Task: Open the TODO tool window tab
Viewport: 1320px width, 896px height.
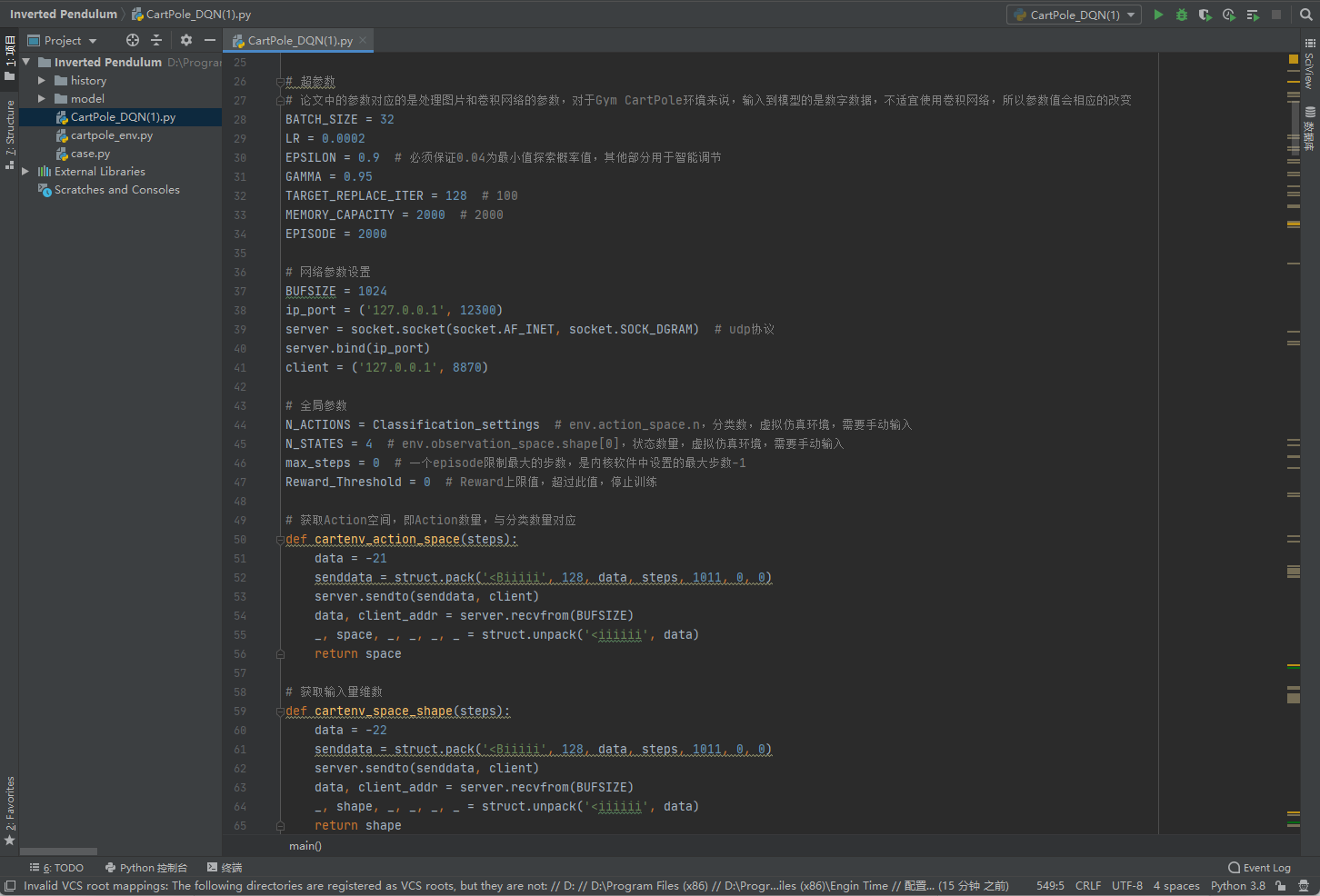Action: [56, 868]
